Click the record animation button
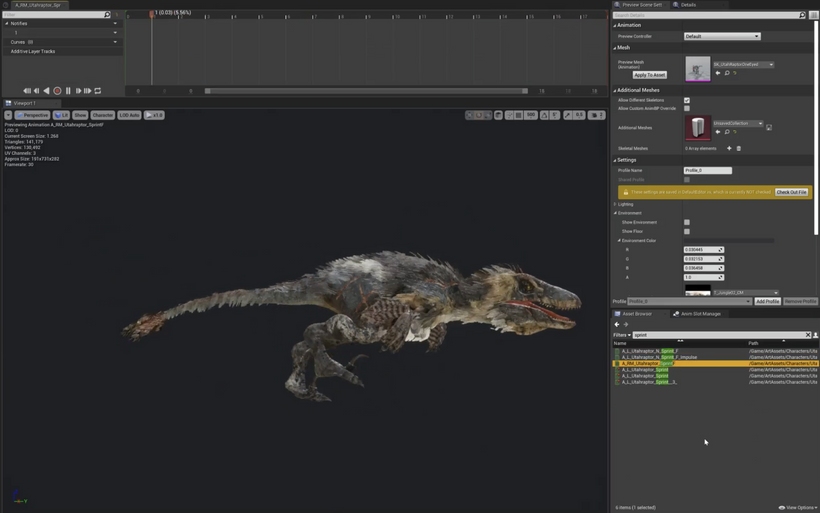Image resolution: width=820 pixels, height=513 pixels. click(57, 91)
